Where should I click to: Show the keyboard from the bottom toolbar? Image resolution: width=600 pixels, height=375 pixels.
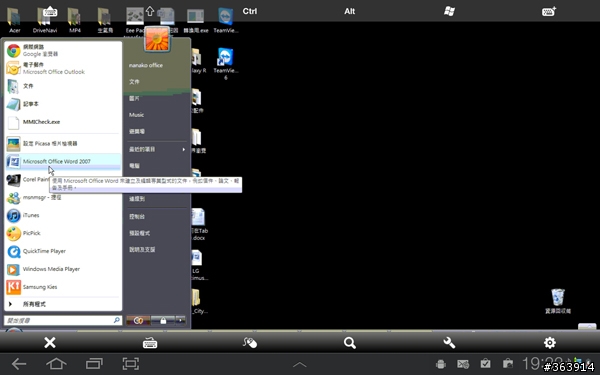pos(150,343)
